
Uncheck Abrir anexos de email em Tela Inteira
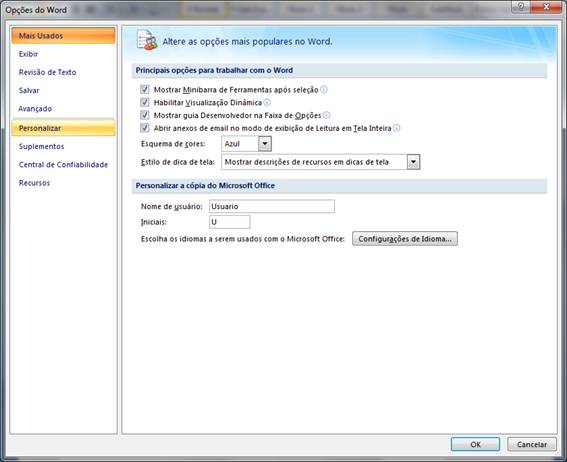click(145, 128)
